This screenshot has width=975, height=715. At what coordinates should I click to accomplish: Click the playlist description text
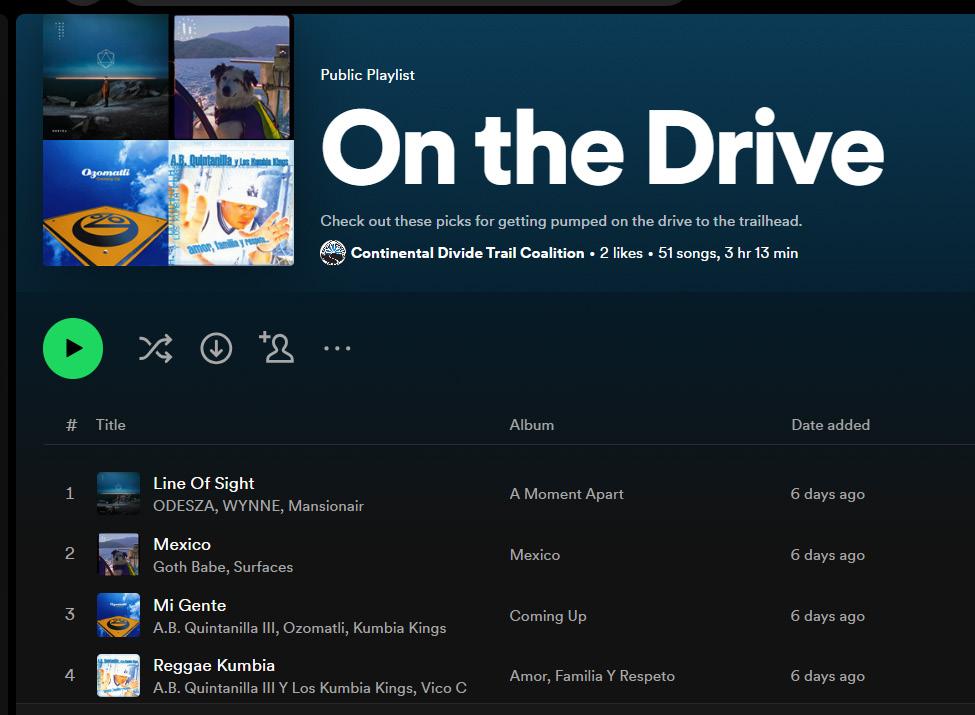point(561,221)
